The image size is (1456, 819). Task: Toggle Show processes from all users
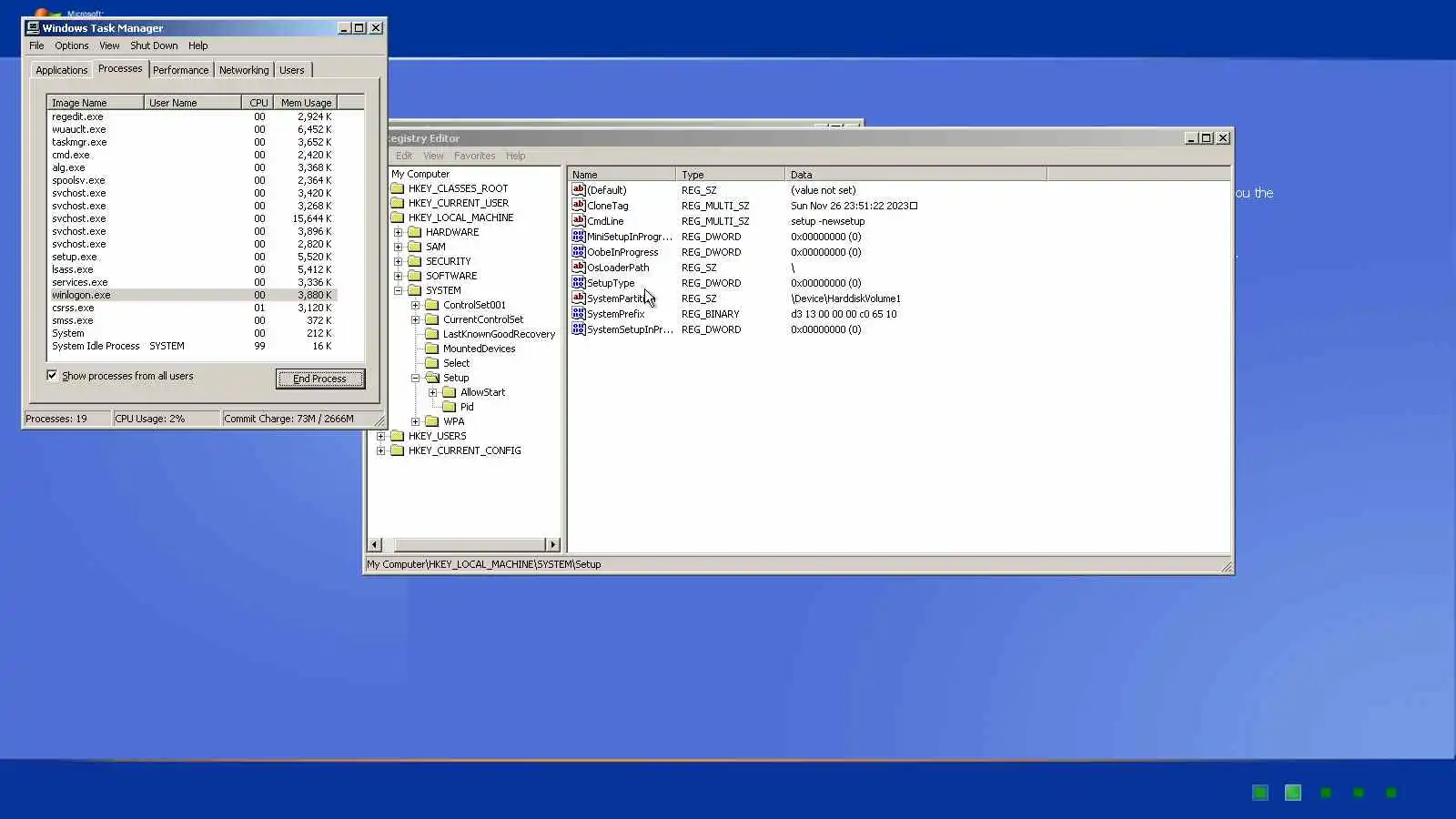(52, 375)
